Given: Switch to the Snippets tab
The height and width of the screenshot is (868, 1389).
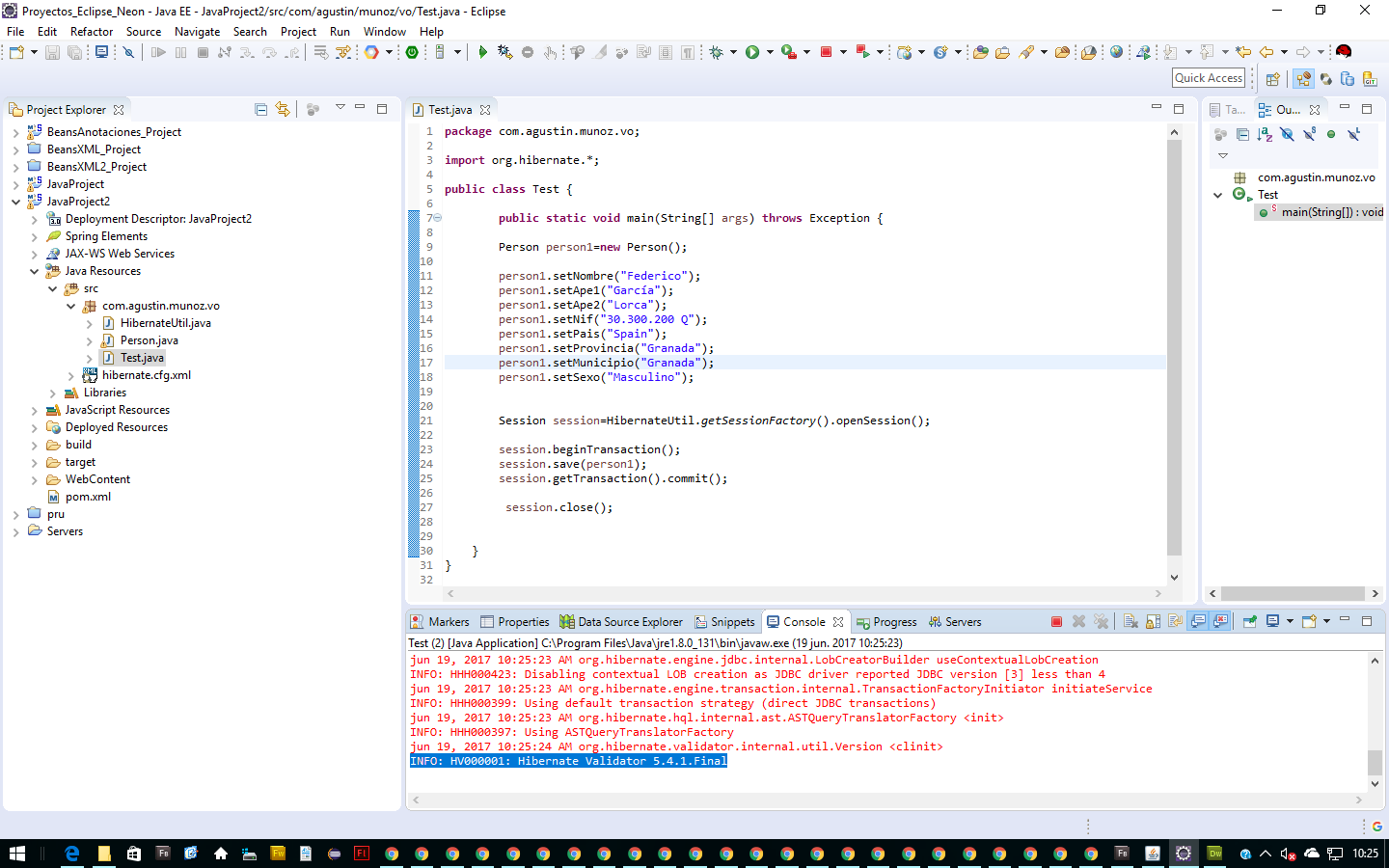Looking at the screenshot, I should (725, 622).
